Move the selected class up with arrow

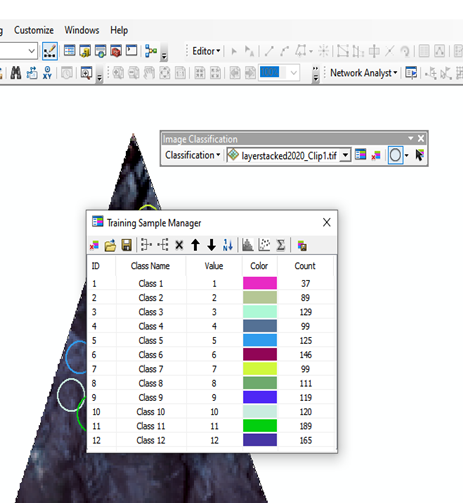click(x=195, y=245)
